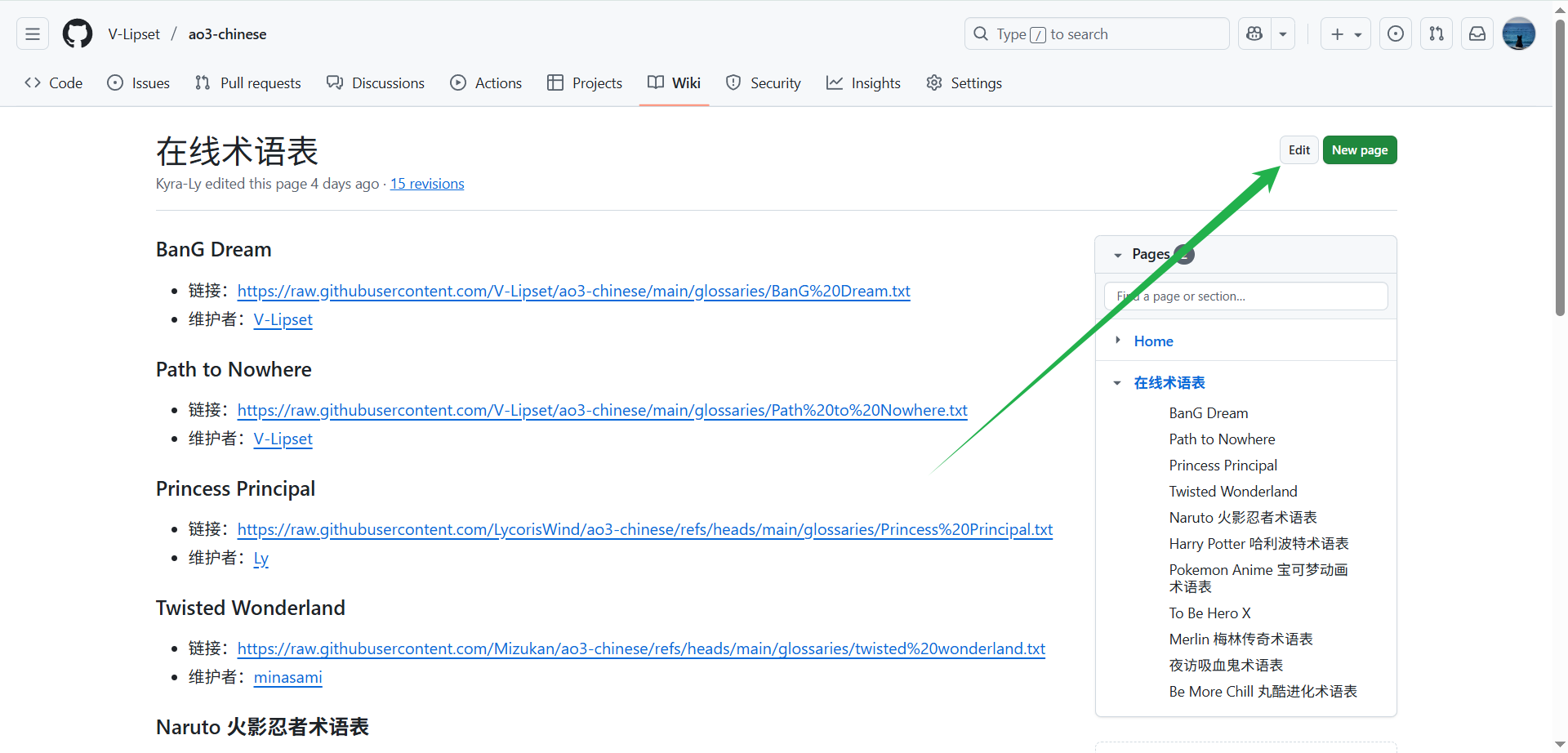
Task: Jump to Twisted Wonderland section in sidebar
Action: (1232, 492)
